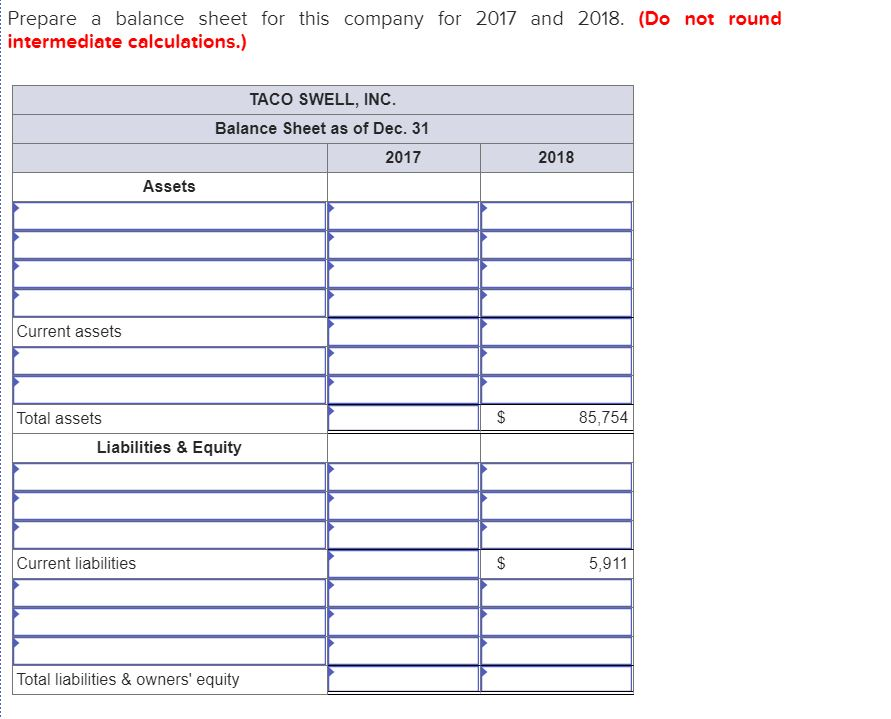Click the "Liabilities & Equity" section heading
The image size is (891, 719).
click(x=169, y=447)
